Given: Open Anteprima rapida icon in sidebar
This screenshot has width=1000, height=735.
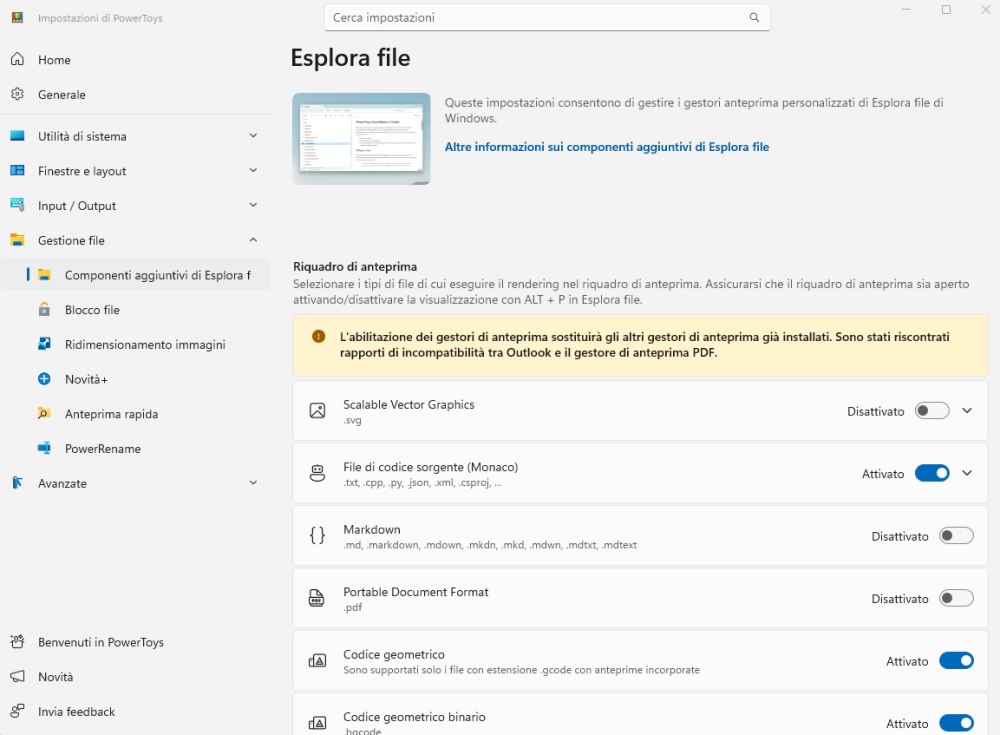Looking at the screenshot, I should click(44, 414).
